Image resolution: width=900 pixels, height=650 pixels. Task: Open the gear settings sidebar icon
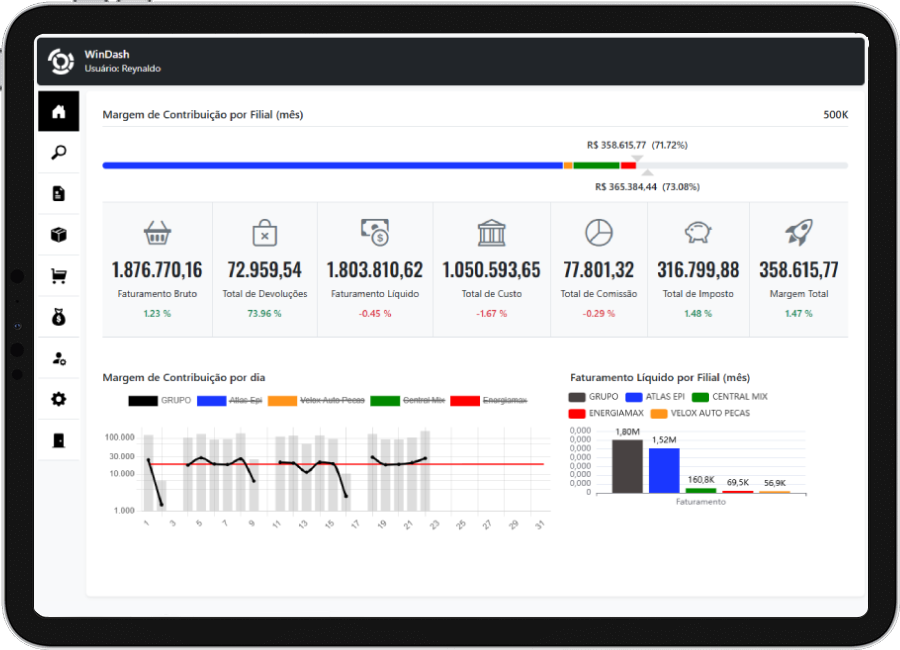click(x=59, y=400)
